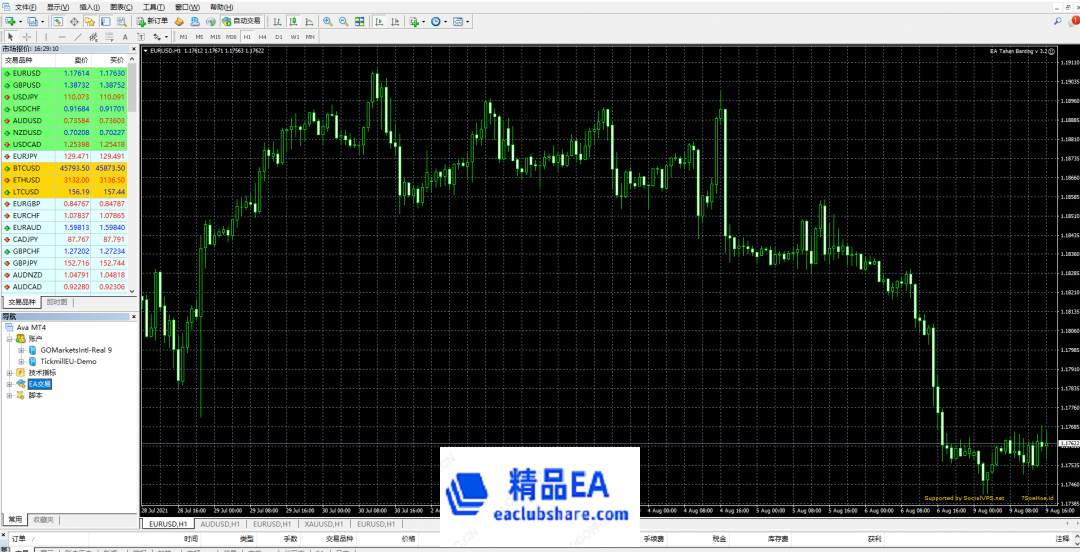Screen dimensions: 1080x552
Task: Sort terminal by 获利 column header
Action: point(874,539)
